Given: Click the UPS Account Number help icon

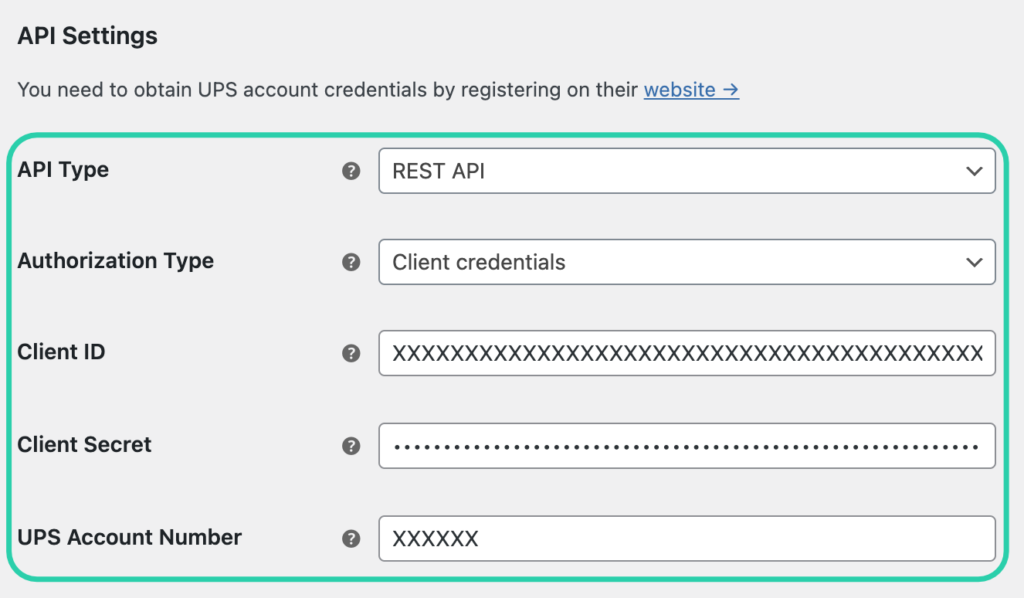Looking at the screenshot, I should point(351,539).
